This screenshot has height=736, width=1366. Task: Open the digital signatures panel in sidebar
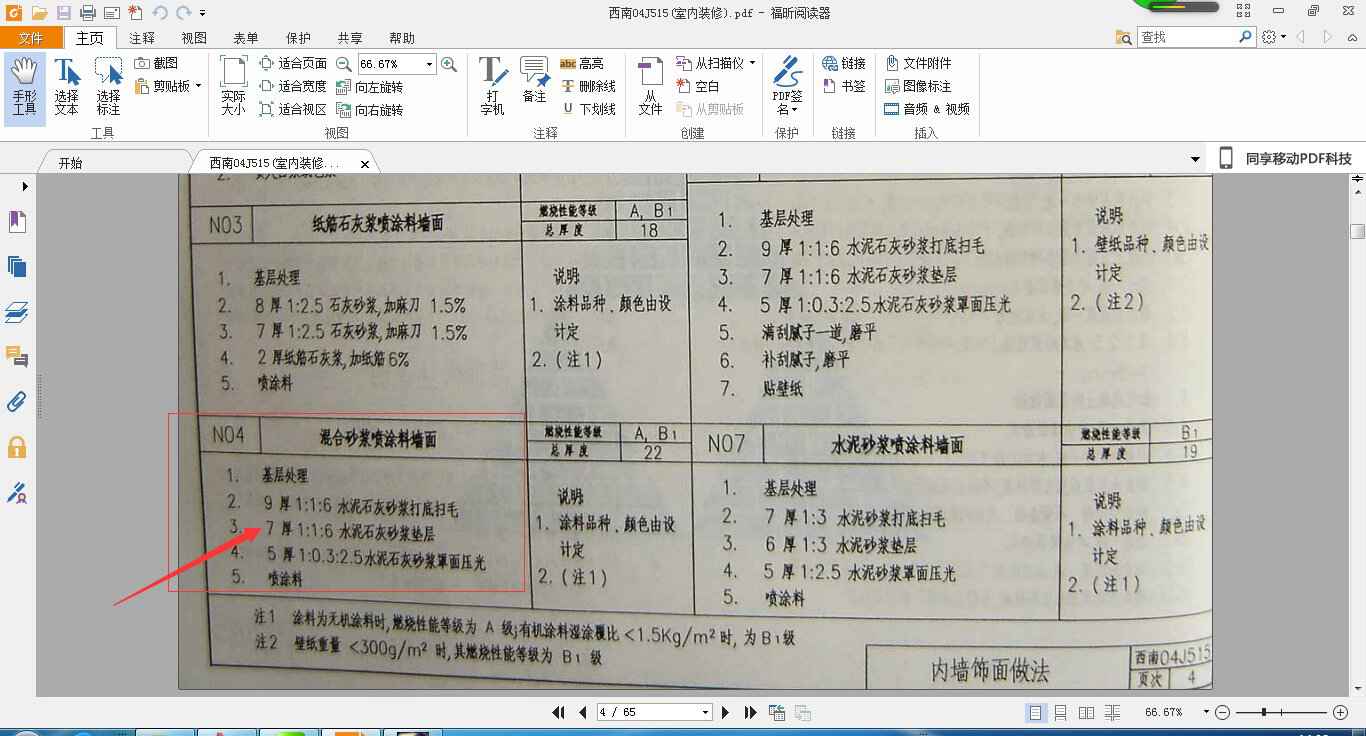coord(17,492)
